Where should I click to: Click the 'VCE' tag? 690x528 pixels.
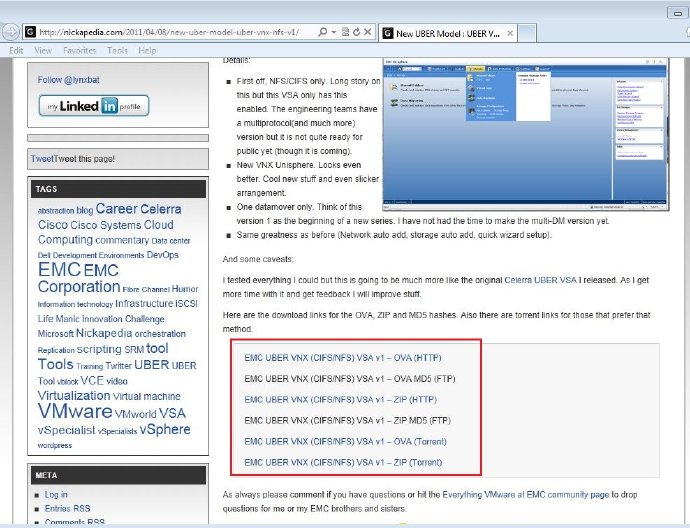[x=92, y=381]
